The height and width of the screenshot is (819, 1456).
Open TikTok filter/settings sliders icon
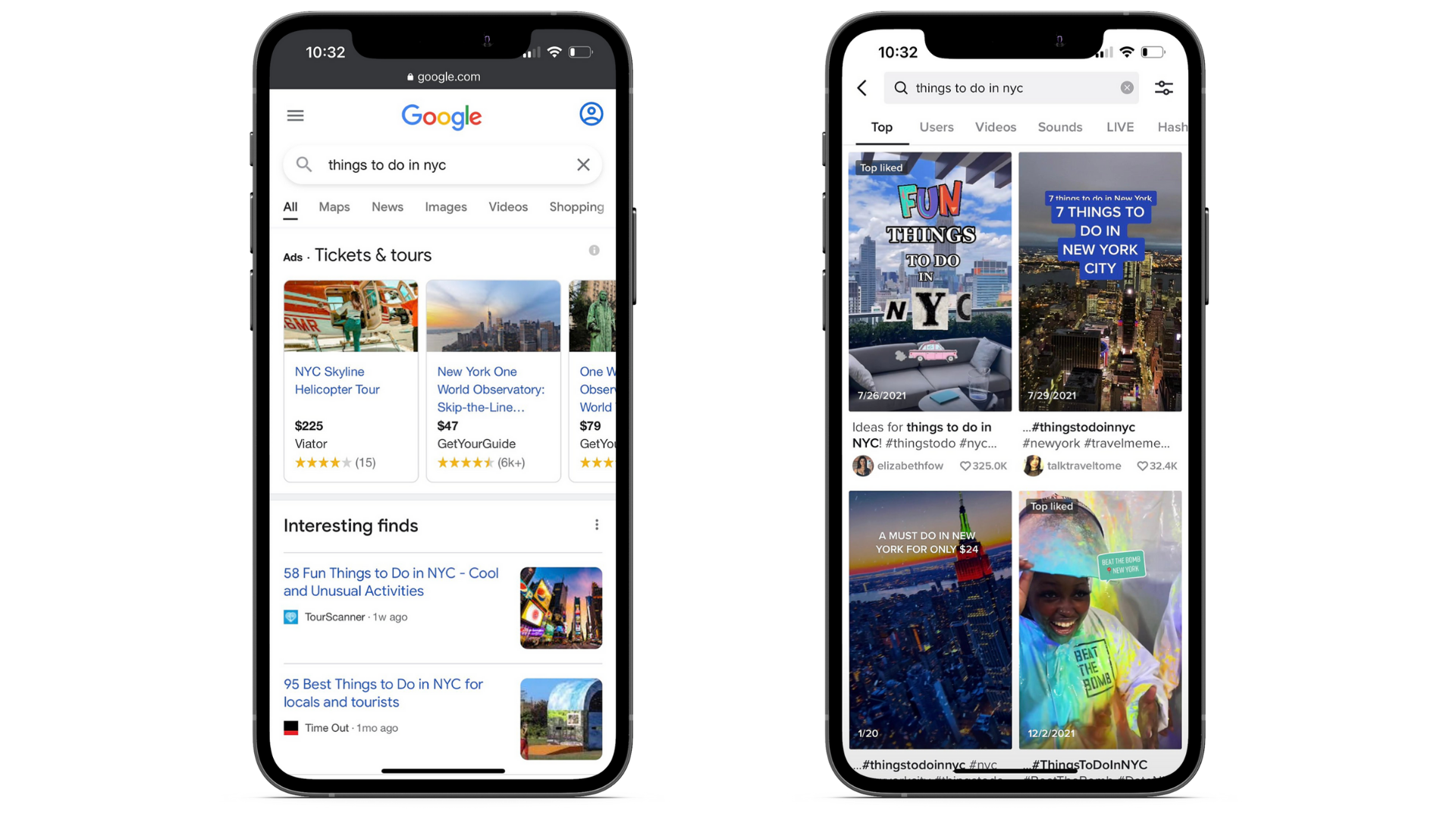(x=1163, y=88)
